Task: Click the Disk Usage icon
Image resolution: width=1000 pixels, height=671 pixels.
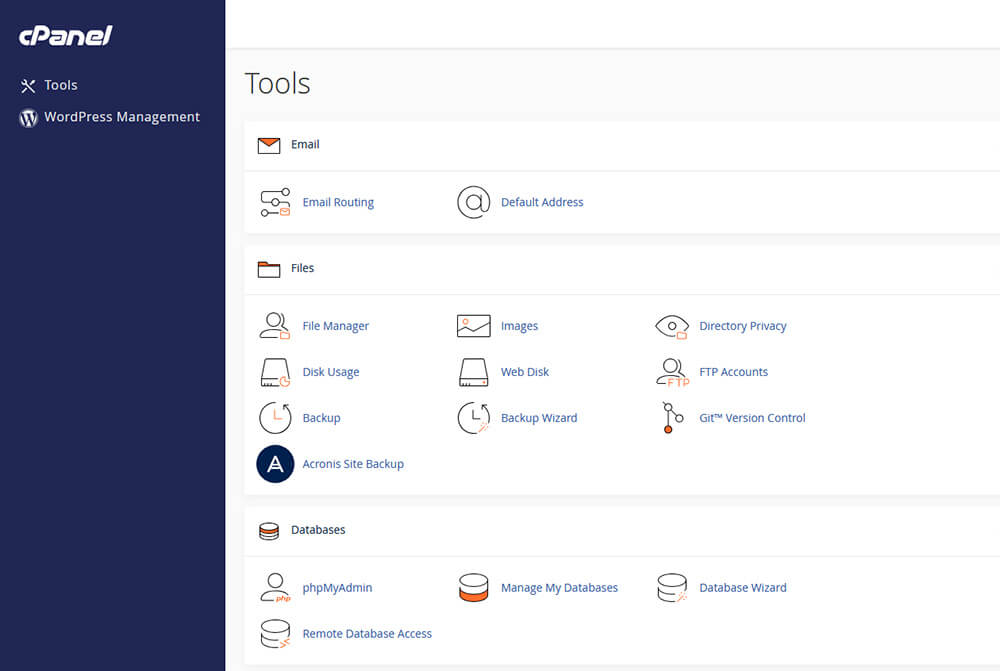Action: point(275,372)
